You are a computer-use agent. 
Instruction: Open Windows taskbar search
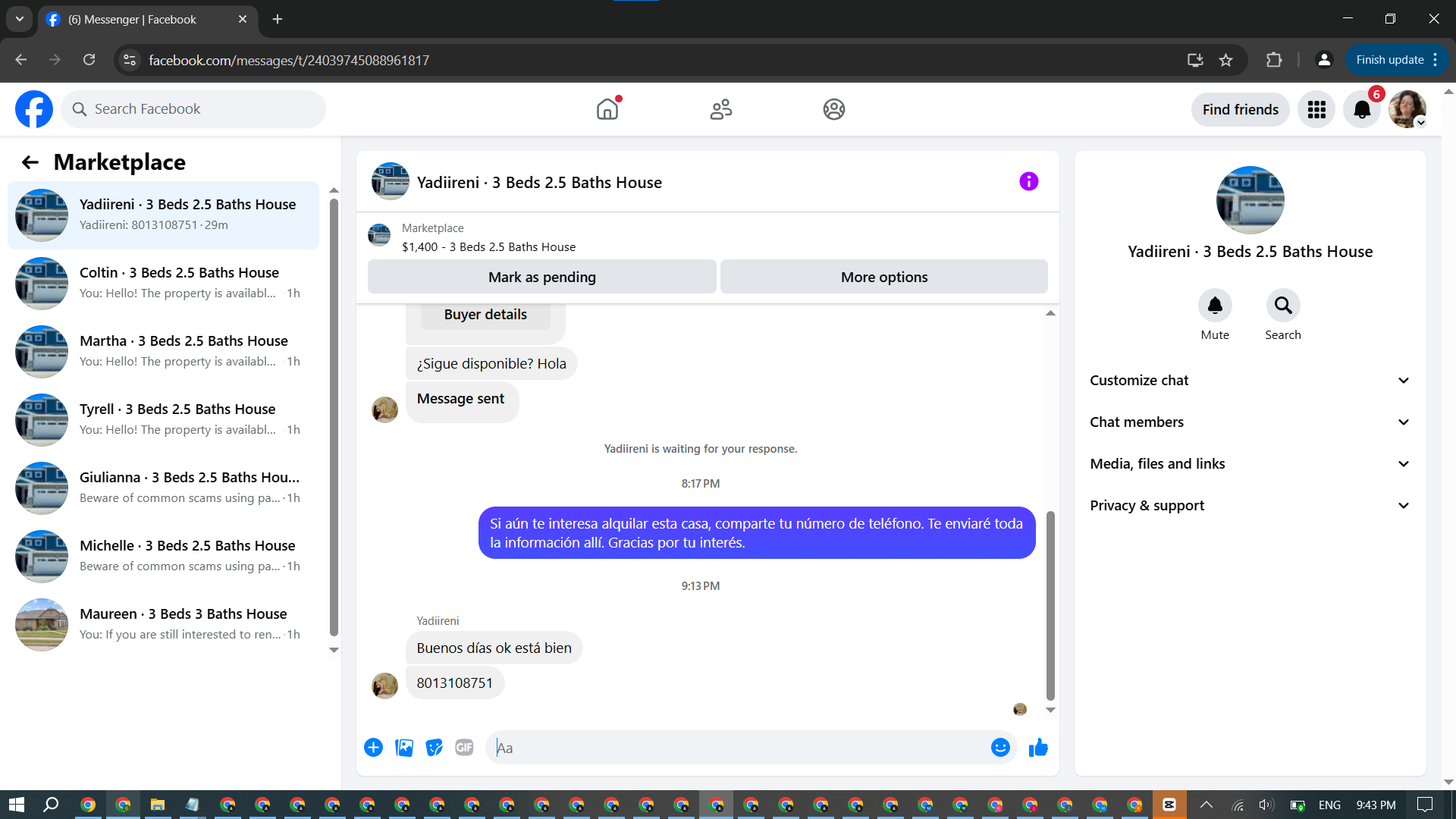point(51,805)
